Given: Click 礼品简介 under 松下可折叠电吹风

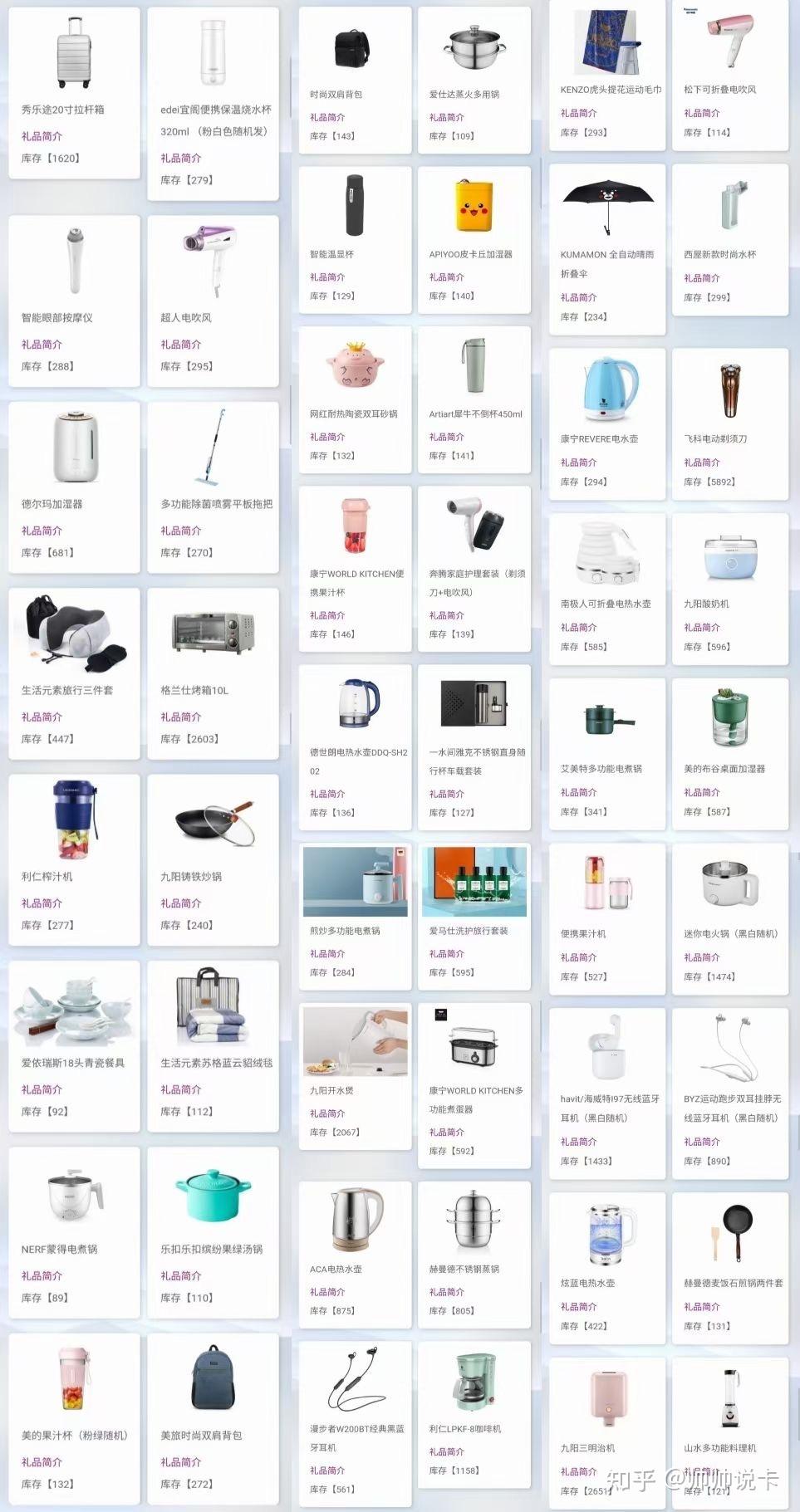Looking at the screenshot, I should 702,113.
